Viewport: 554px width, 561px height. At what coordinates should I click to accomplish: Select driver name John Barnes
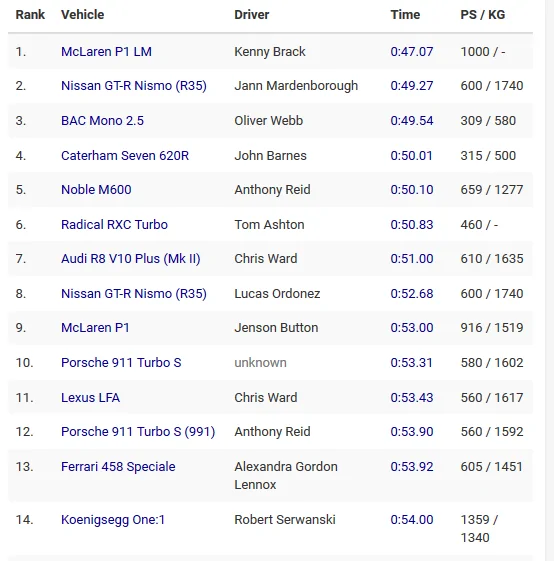point(271,156)
